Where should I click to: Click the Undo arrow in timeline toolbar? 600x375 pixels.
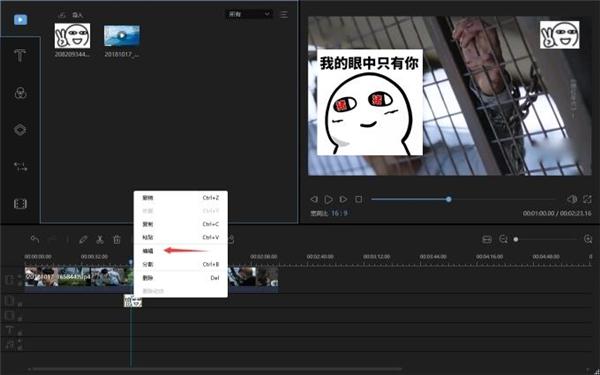tap(35, 240)
